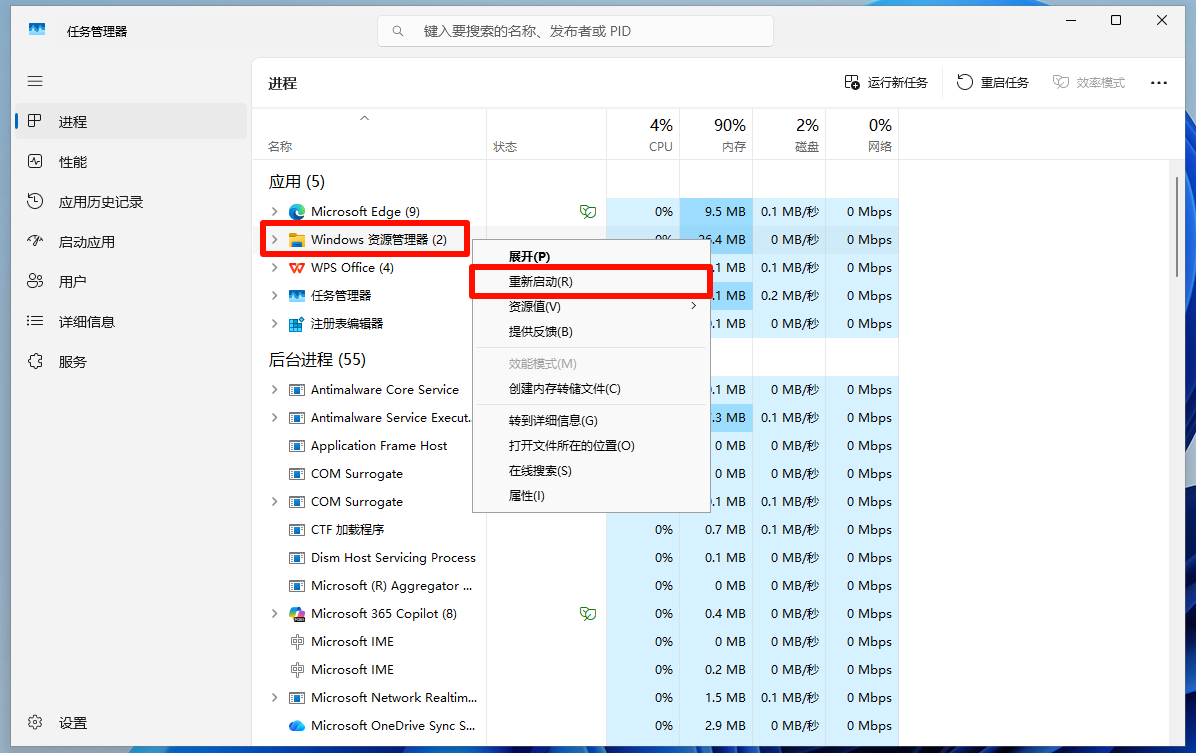1196x753 pixels.
Task: Choose 重新启动(R) in context menu
Action: pos(591,282)
